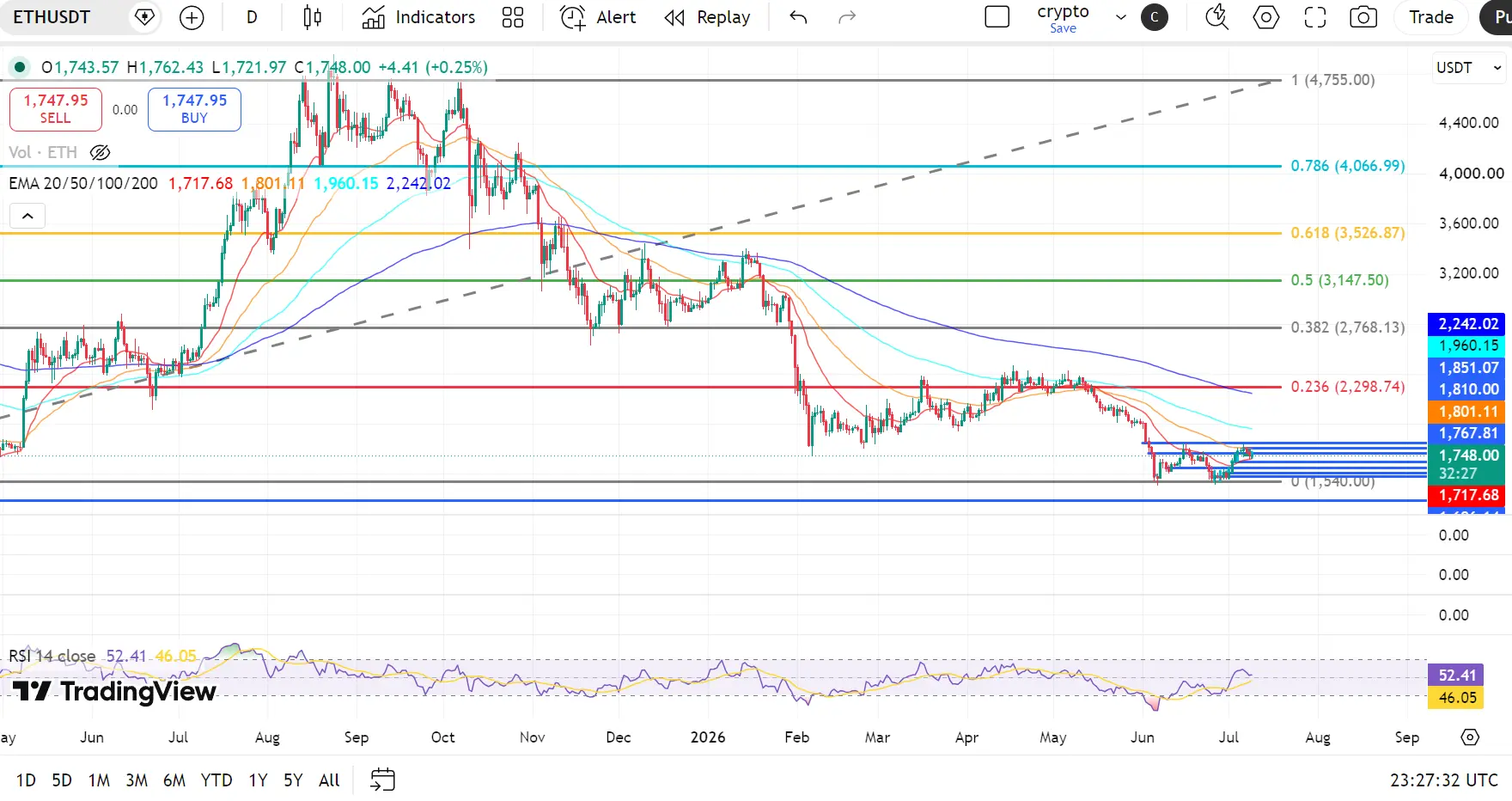Screen dimensions: 1512x801
Task: Click the 1,747.95 SELL button
Action: [56, 109]
